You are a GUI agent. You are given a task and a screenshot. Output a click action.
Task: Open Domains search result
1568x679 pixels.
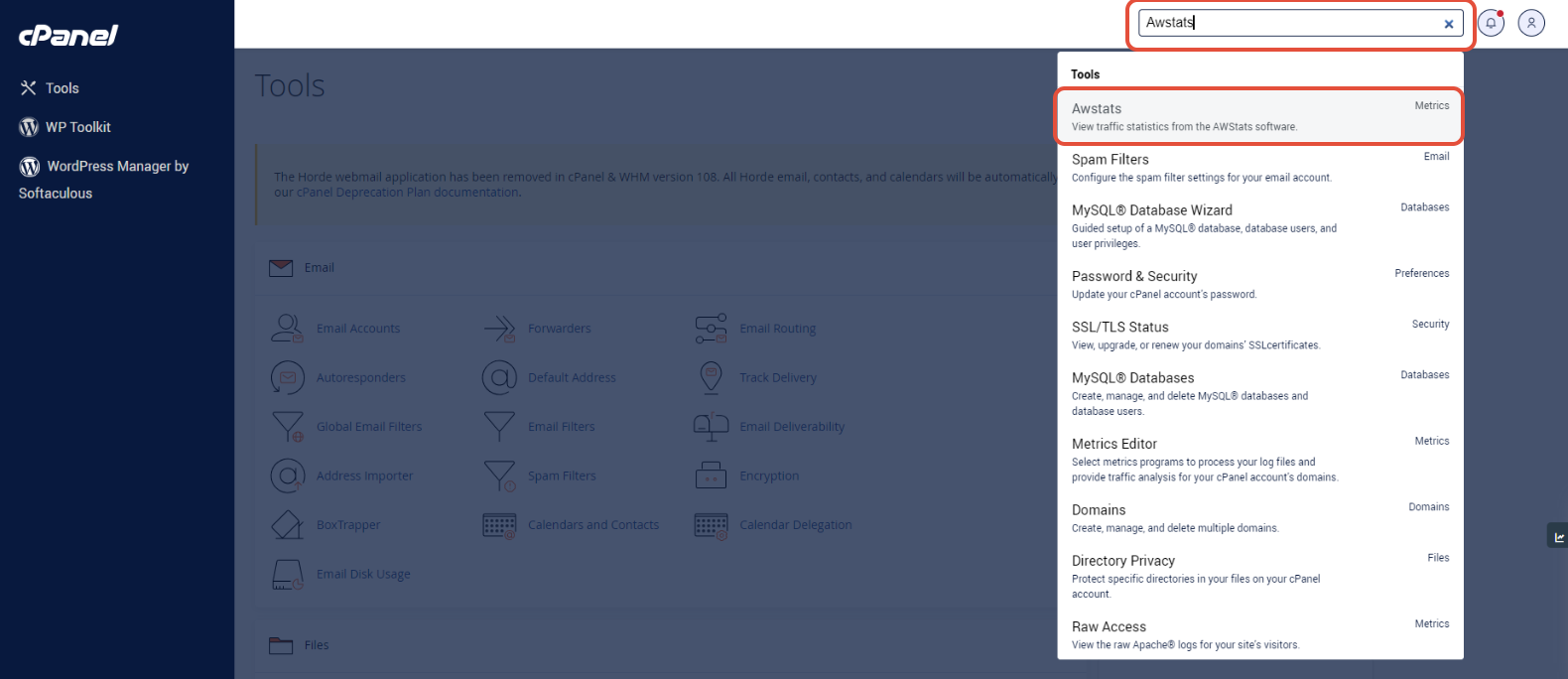click(x=1260, y=517)
